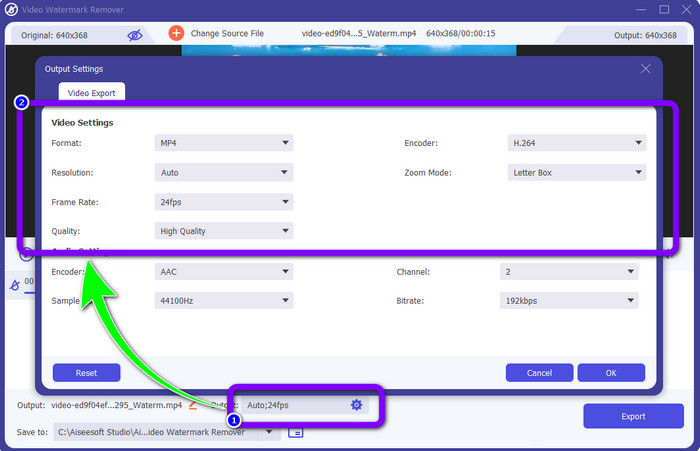
Task: Click the Video Watermark Remover app logo
Action: [x=11, y=9]
